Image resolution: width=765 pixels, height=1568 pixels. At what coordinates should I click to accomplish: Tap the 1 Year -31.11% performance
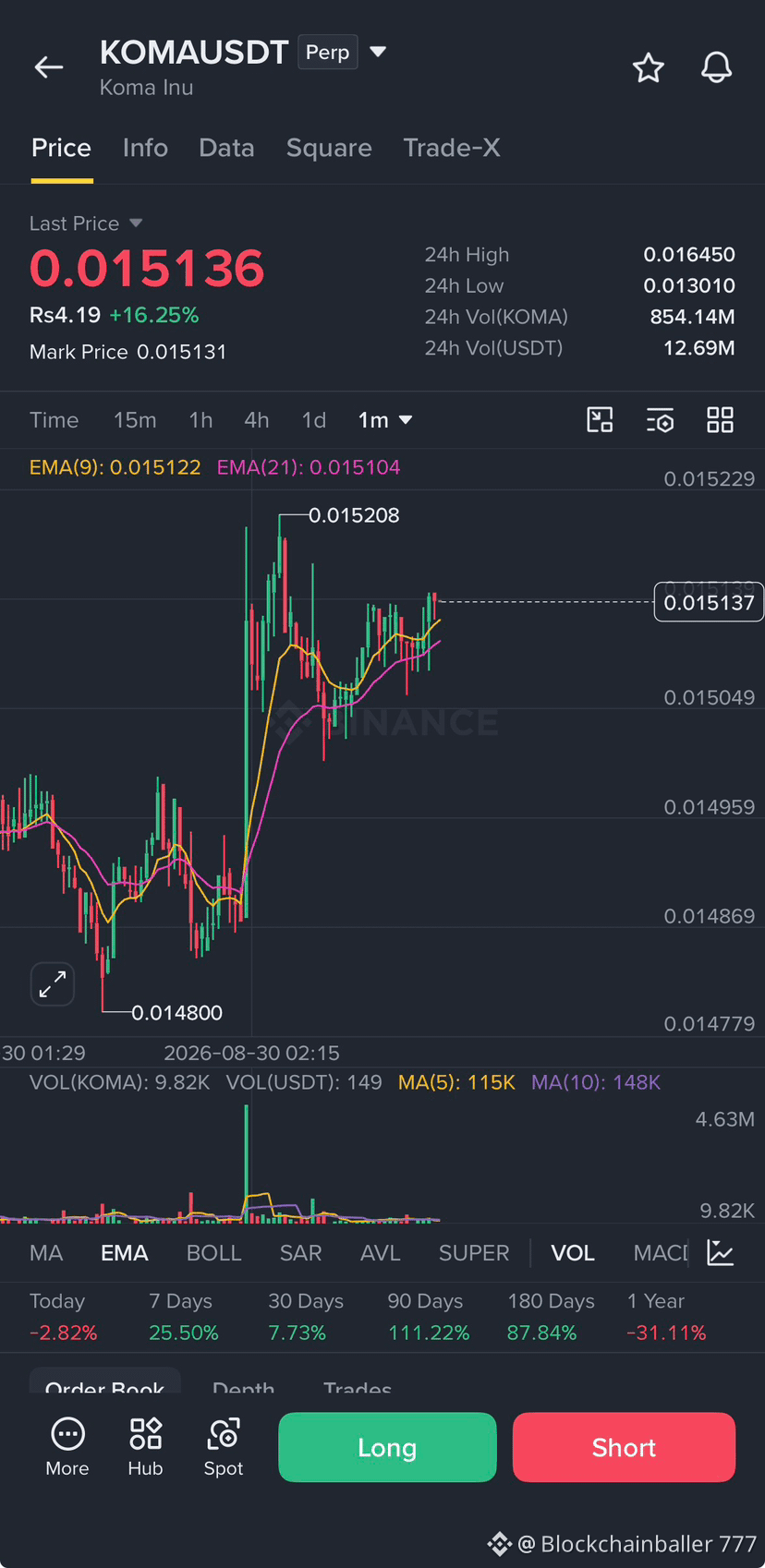666,1317
